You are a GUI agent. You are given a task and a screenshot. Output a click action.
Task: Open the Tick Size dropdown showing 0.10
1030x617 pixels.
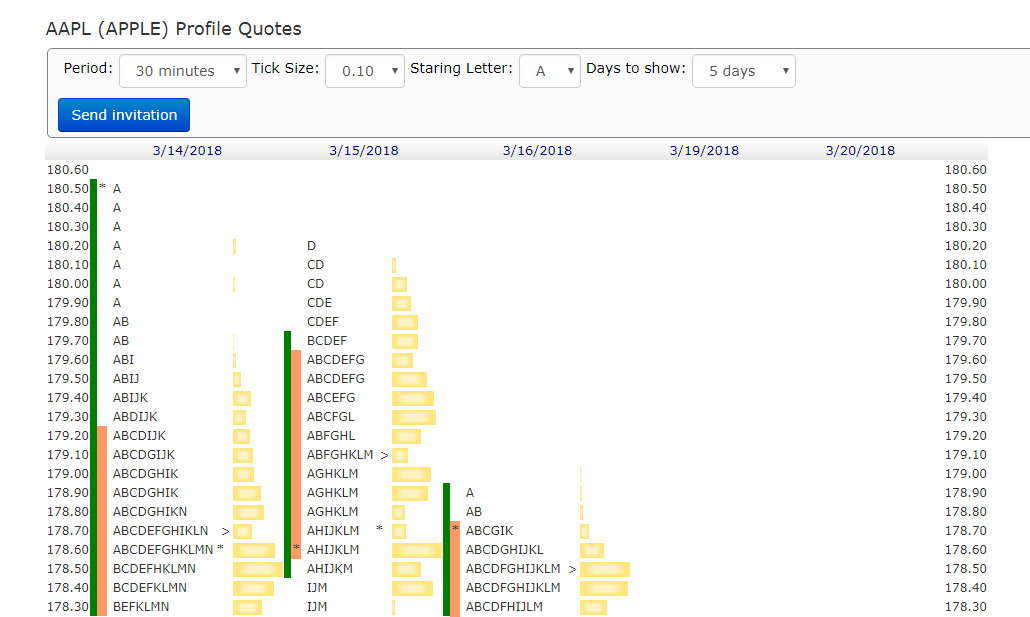click(365, 71)
